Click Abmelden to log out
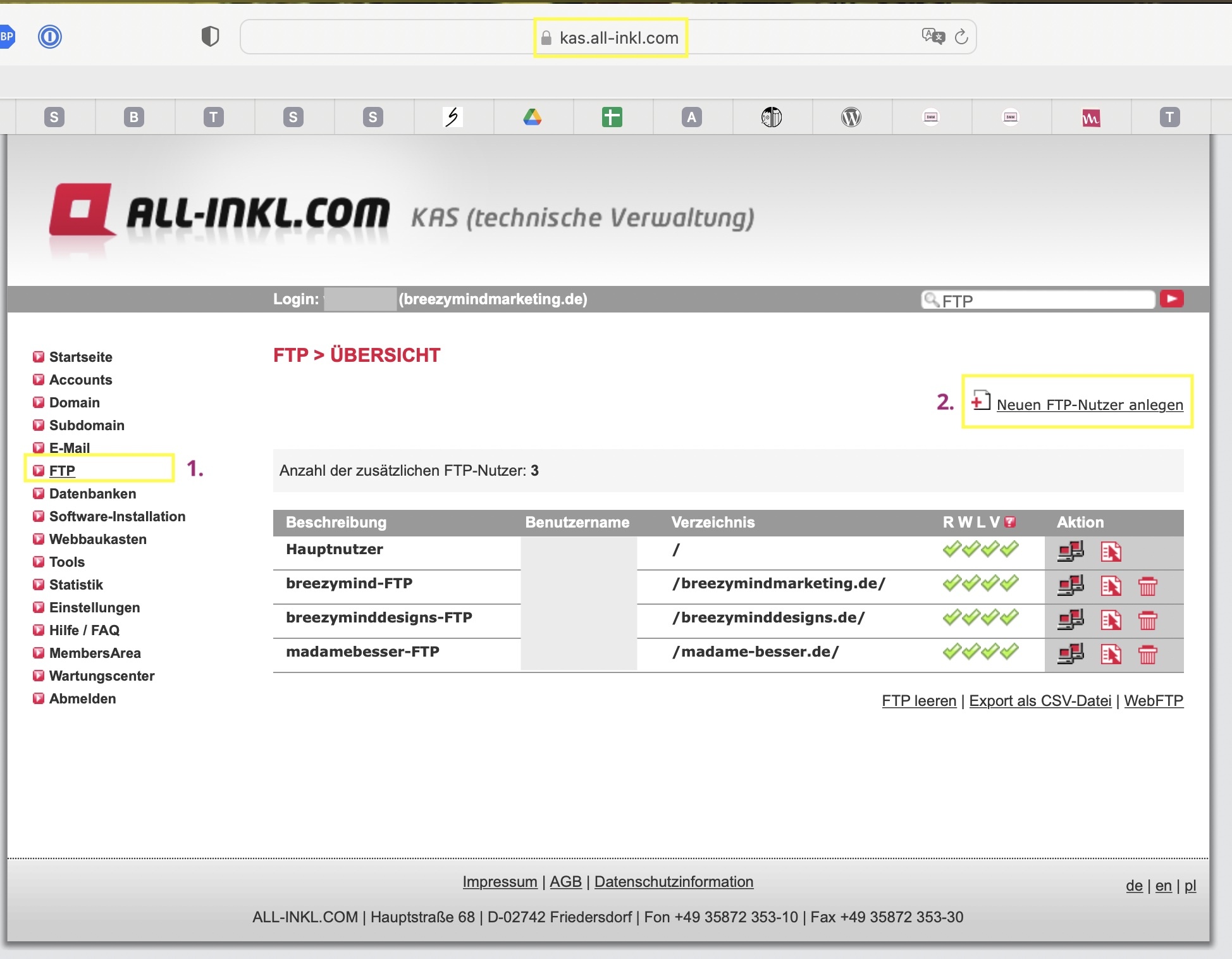 coord(83,698)
